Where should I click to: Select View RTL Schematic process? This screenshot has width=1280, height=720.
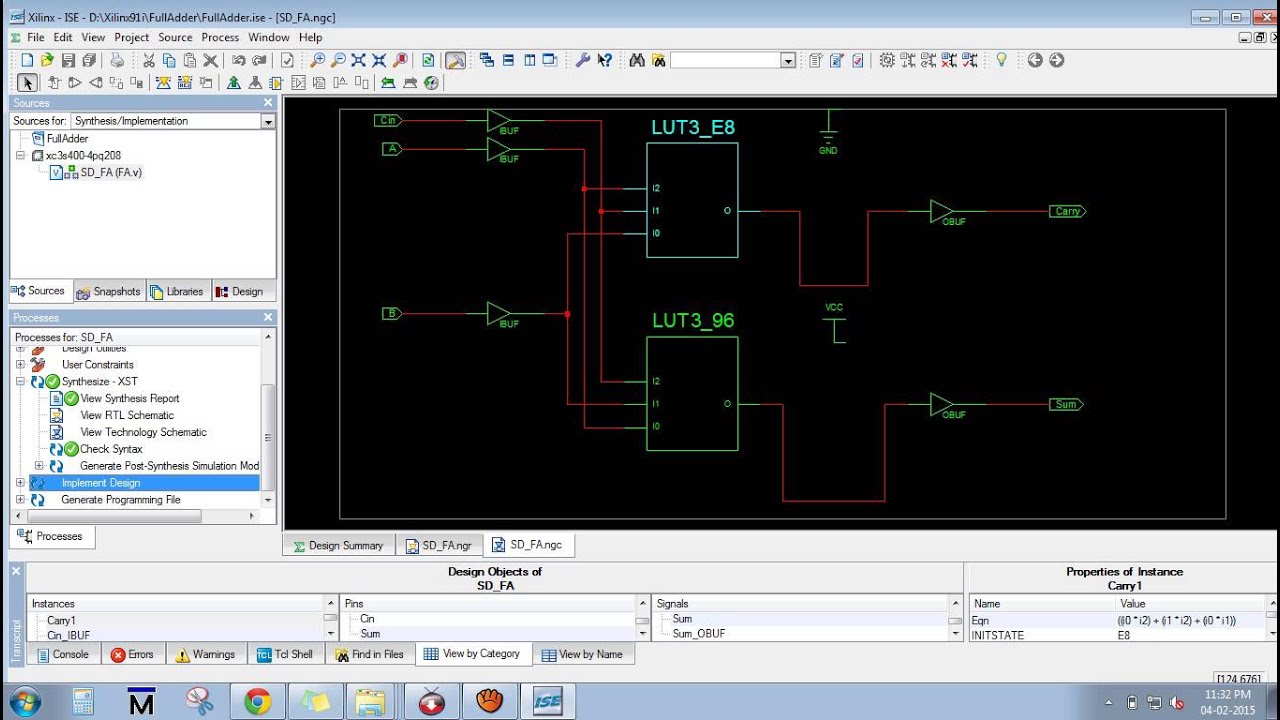(127, 415)
